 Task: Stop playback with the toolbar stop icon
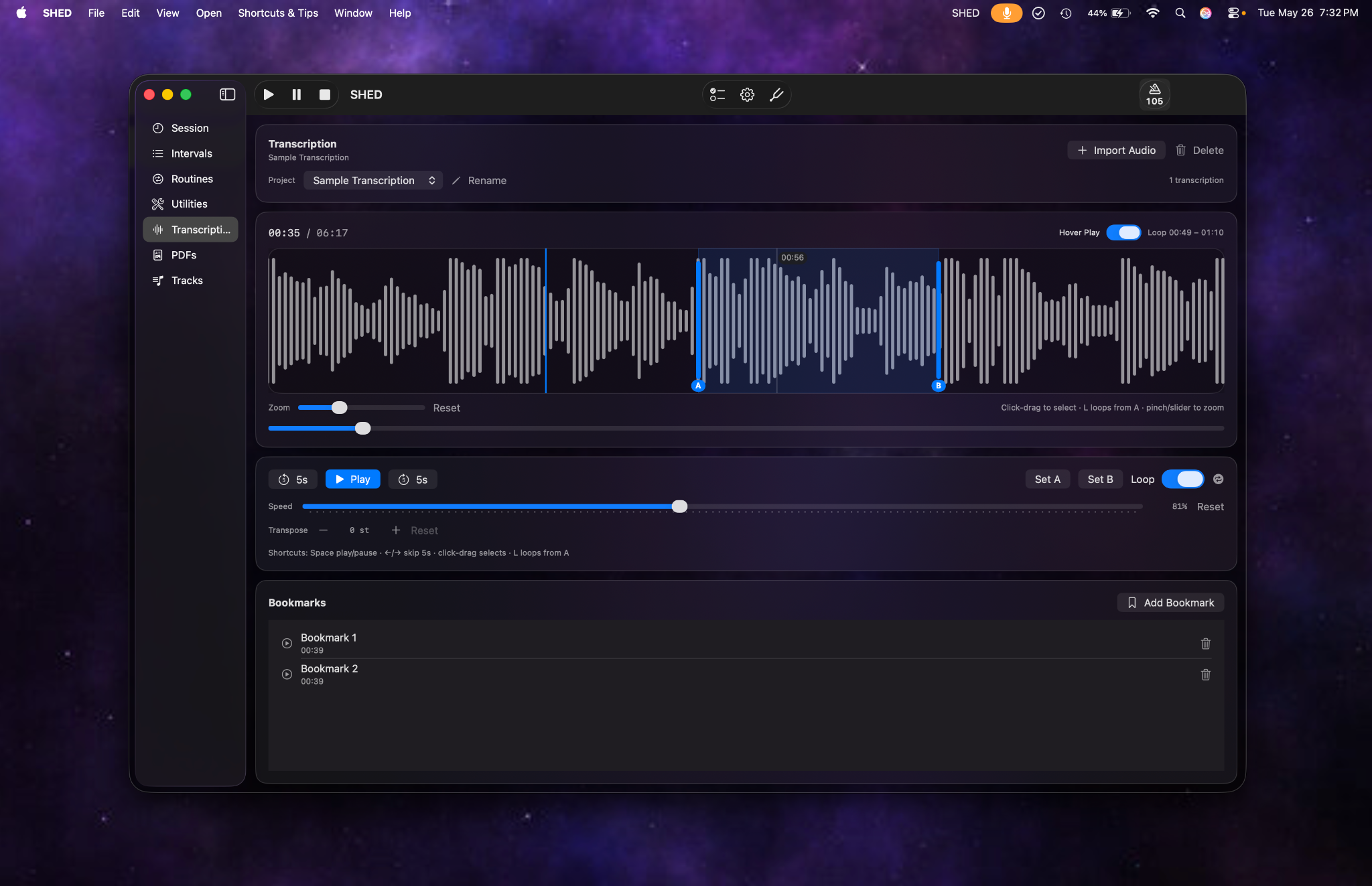pyautogui.click(x=325, y=94)
